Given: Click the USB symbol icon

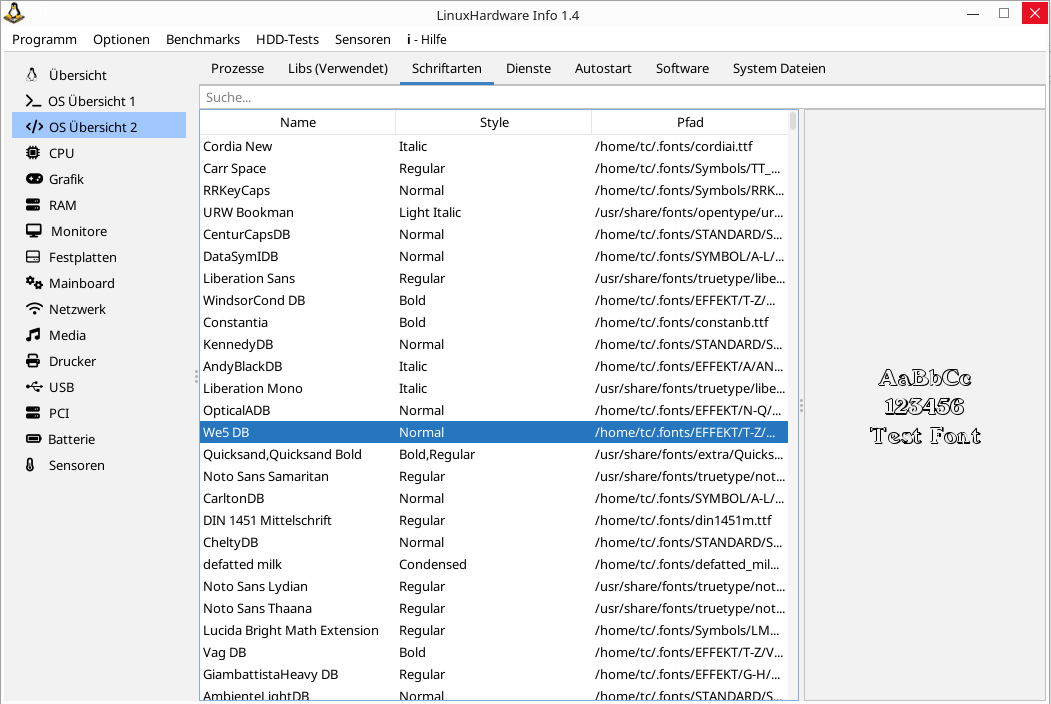Looking at the screenshot, I should [x=34, y=387].
